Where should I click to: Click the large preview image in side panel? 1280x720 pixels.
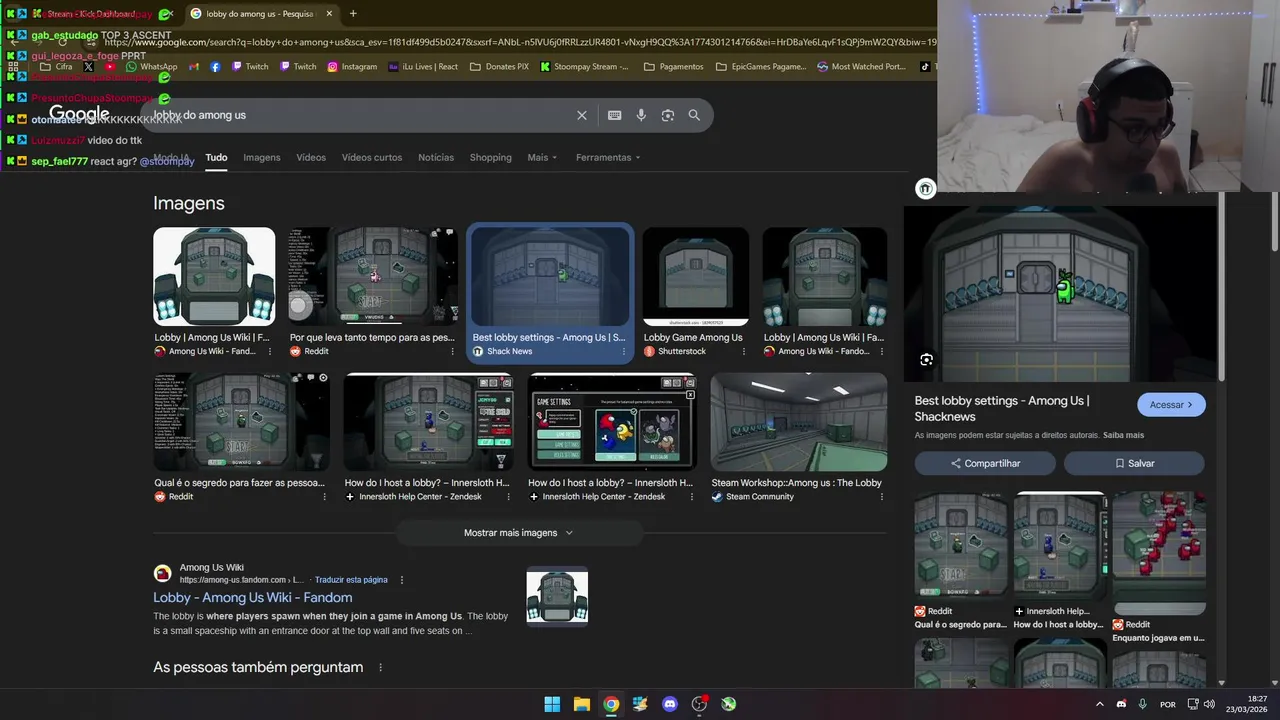(1060, 294)
